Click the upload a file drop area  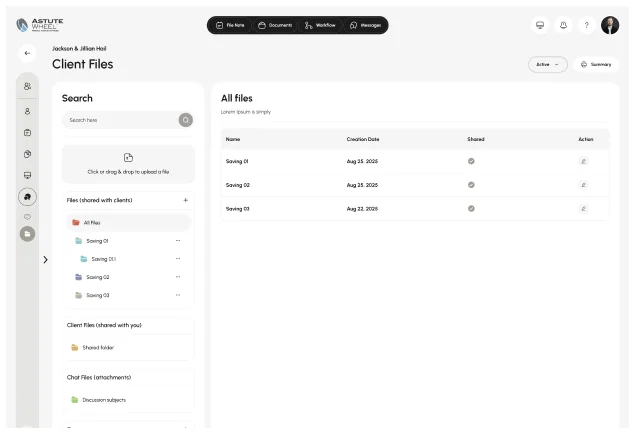[x=128, y=164]
